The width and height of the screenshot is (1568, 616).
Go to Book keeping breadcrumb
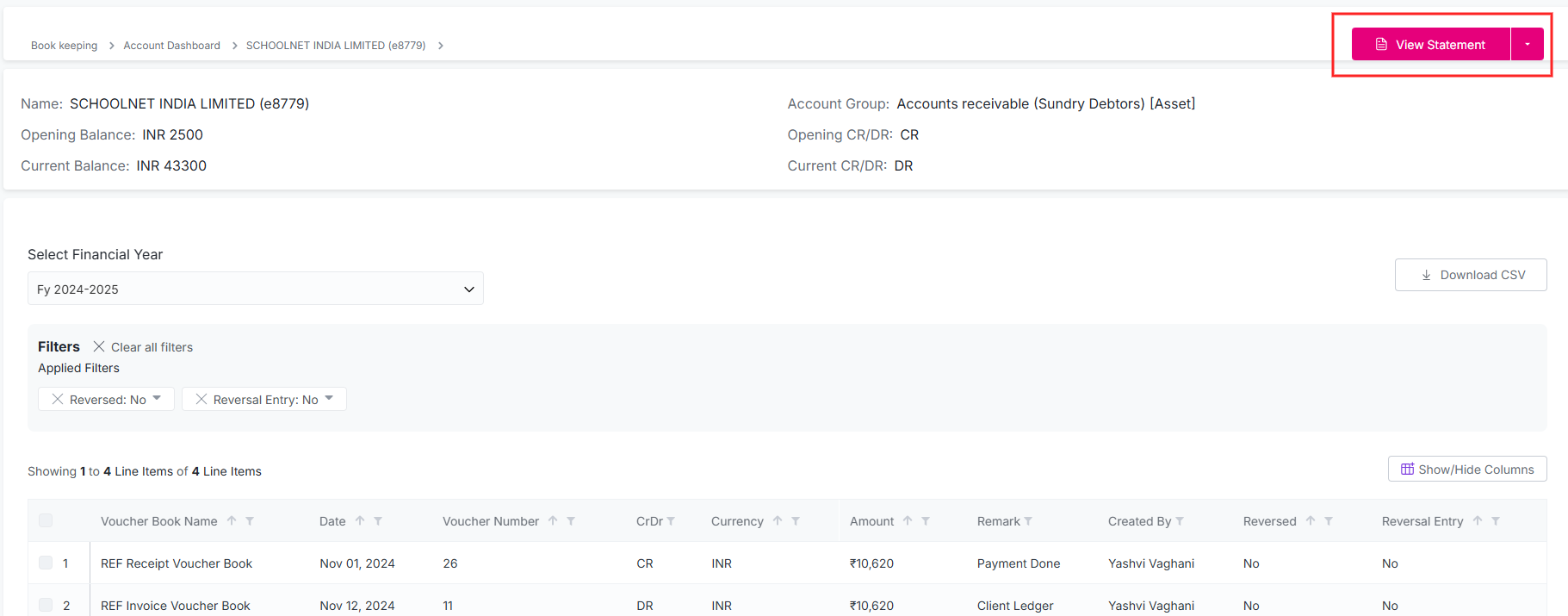coord(65,46)
